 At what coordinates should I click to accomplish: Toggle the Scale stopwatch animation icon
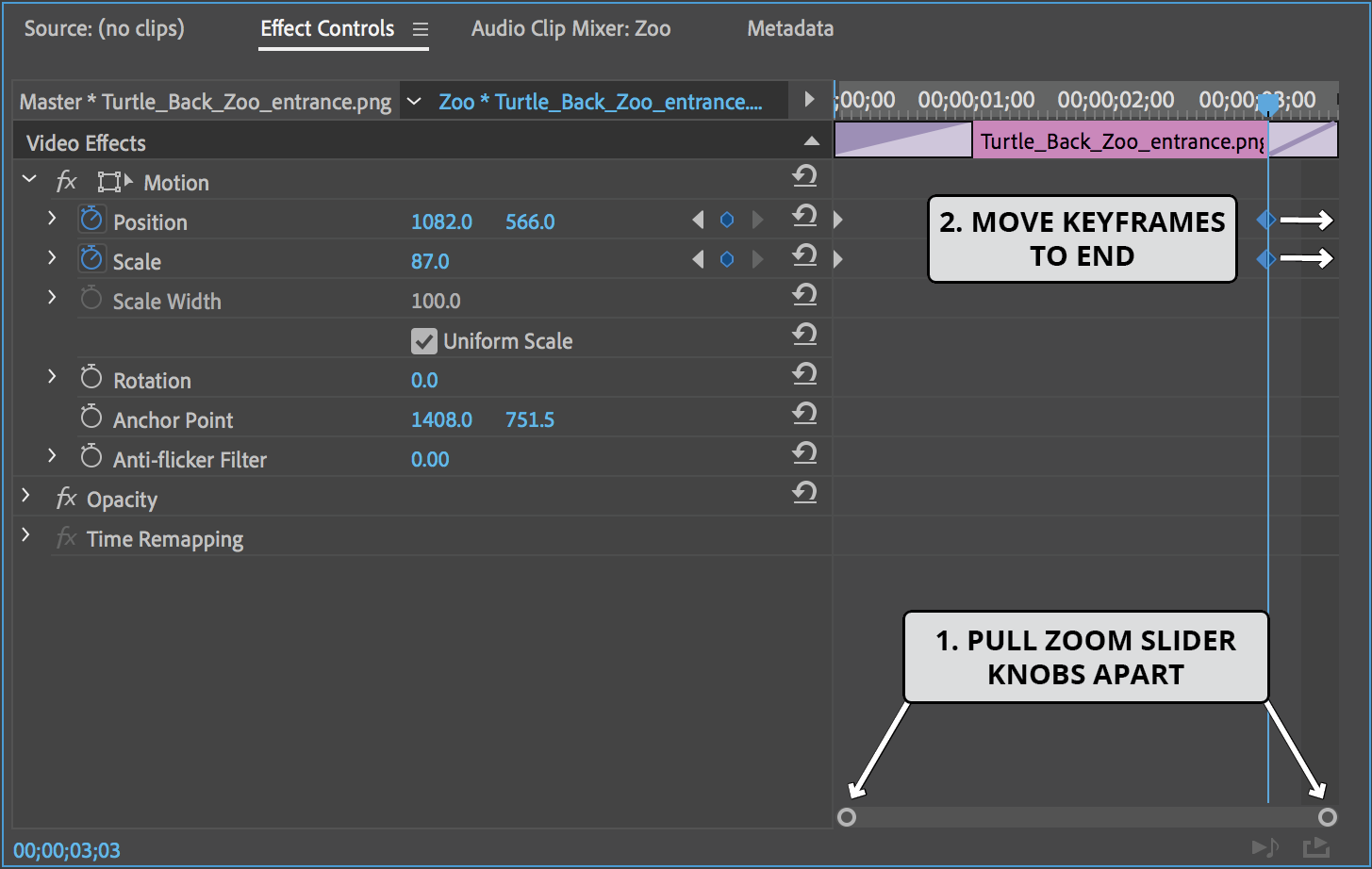click(x=91, y=260)
